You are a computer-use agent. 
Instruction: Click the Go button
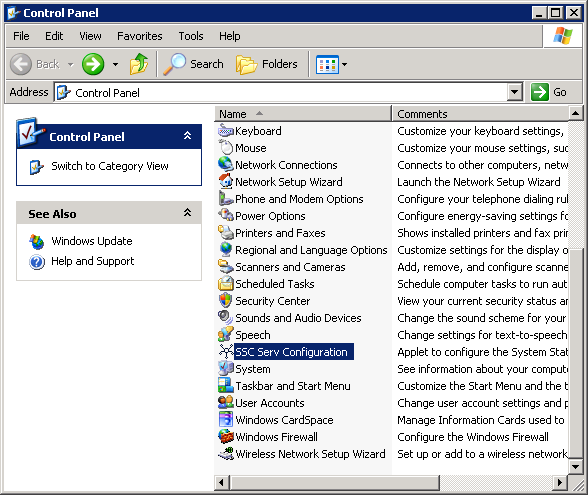(549, 92)
